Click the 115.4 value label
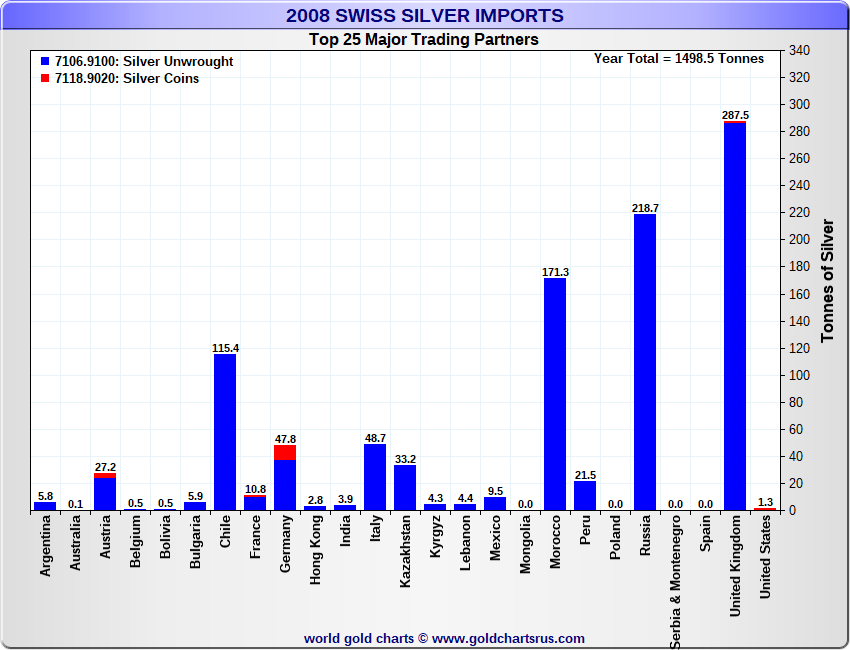Image resolution: width=850 pixels, height=650 pixels. [x=225, y=348]
